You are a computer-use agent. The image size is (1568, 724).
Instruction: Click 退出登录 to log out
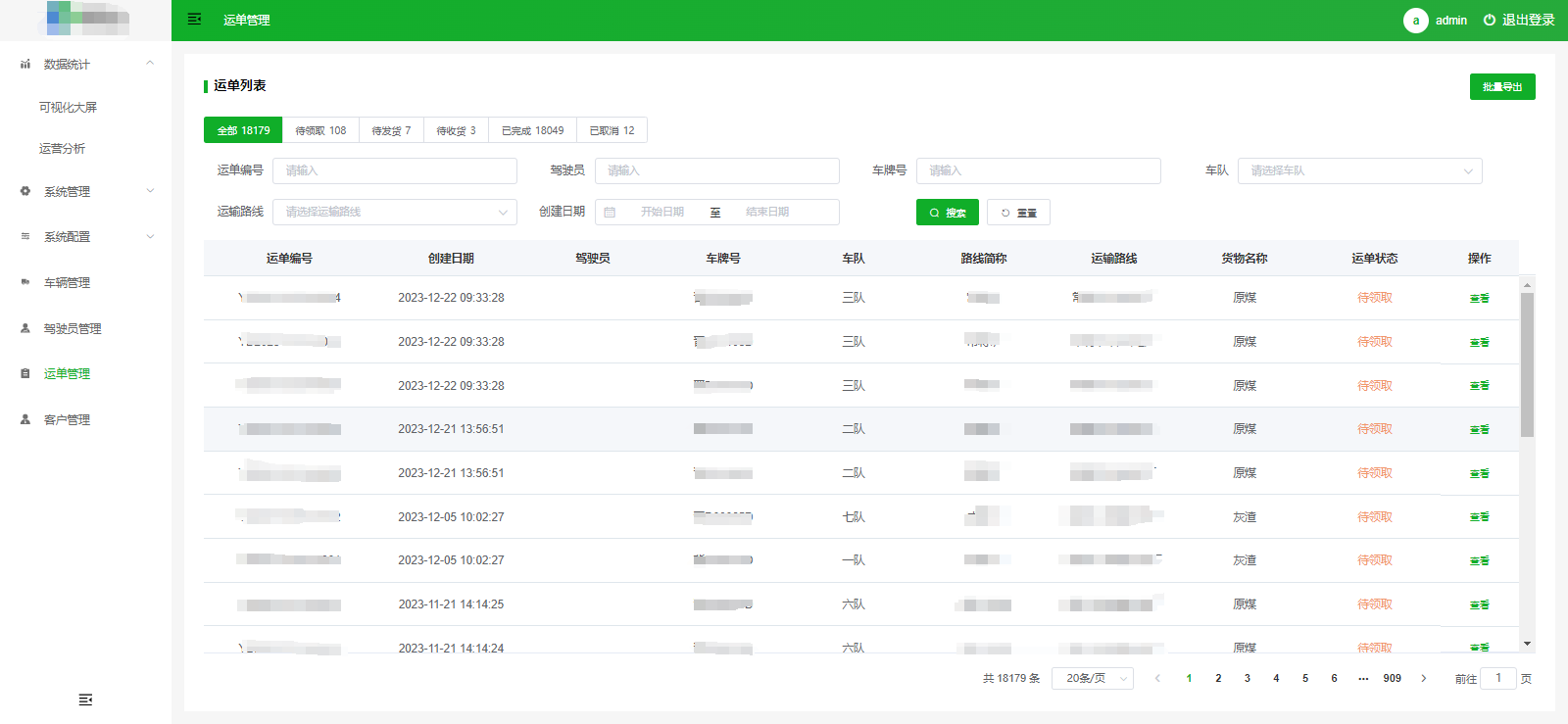(1528, 20)
